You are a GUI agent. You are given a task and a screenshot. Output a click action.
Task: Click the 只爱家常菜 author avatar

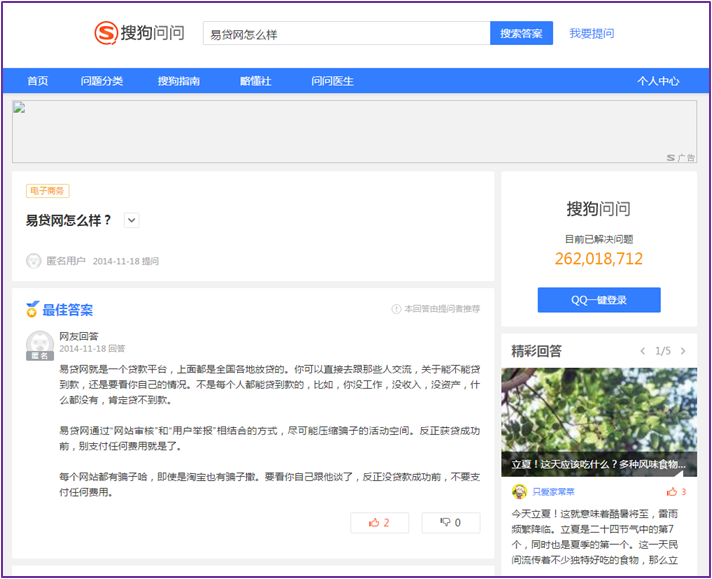coord(519,491)
